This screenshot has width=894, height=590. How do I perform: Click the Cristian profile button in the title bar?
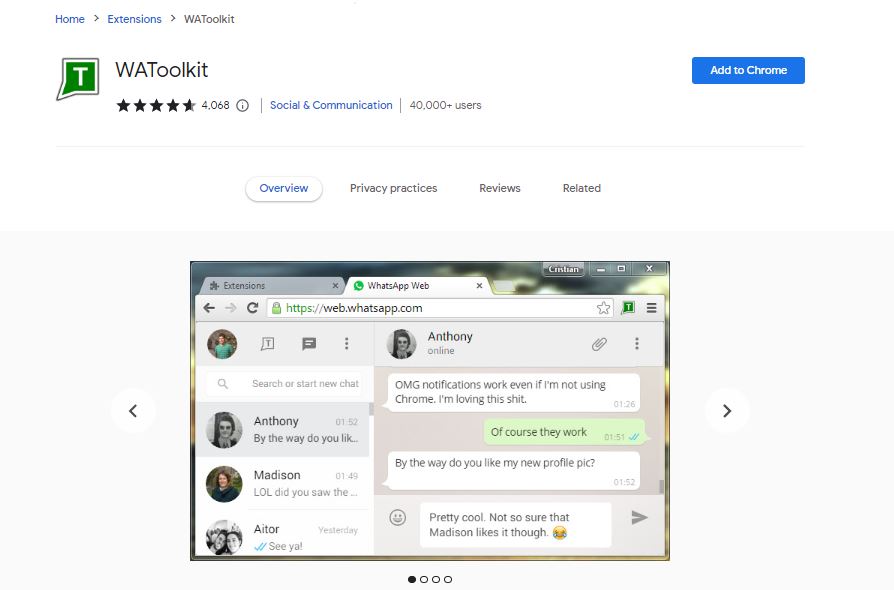563,269
